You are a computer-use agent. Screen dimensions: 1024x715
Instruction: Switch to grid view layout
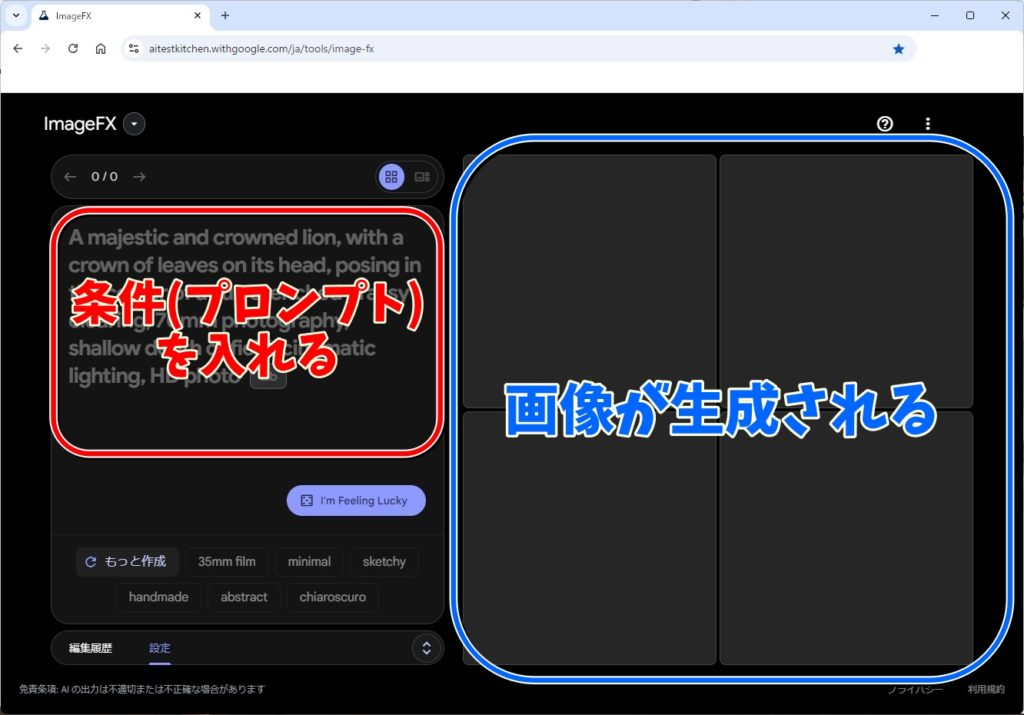click(x=391, y=177)
